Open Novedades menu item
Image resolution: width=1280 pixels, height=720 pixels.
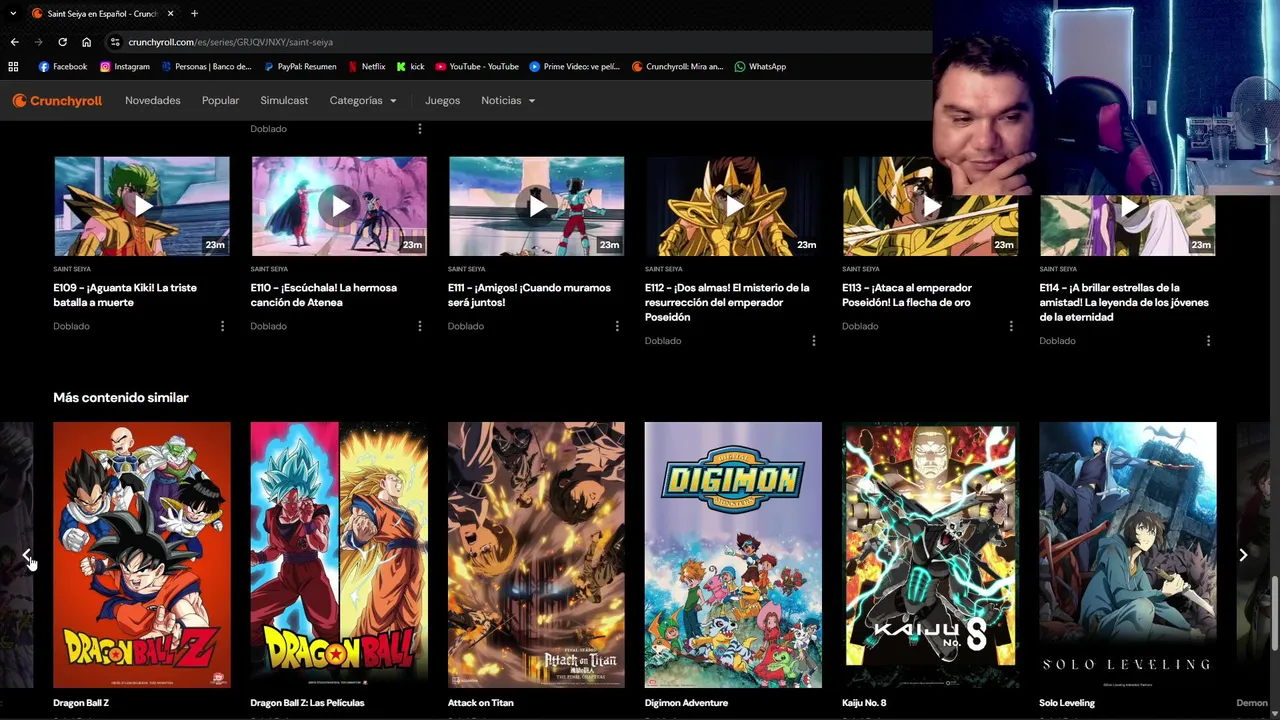click(x=153, y=101)
